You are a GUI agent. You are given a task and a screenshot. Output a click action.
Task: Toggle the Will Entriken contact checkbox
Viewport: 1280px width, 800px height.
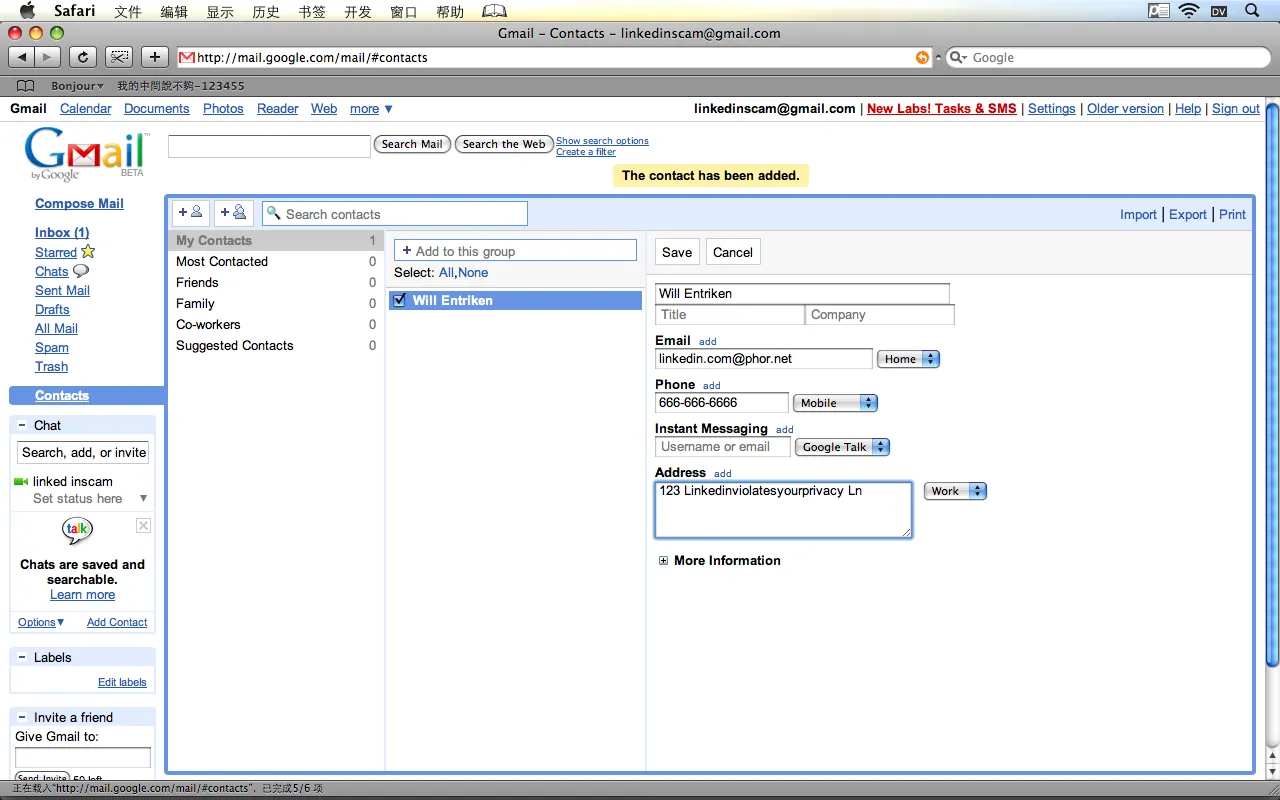coord(400,300)
